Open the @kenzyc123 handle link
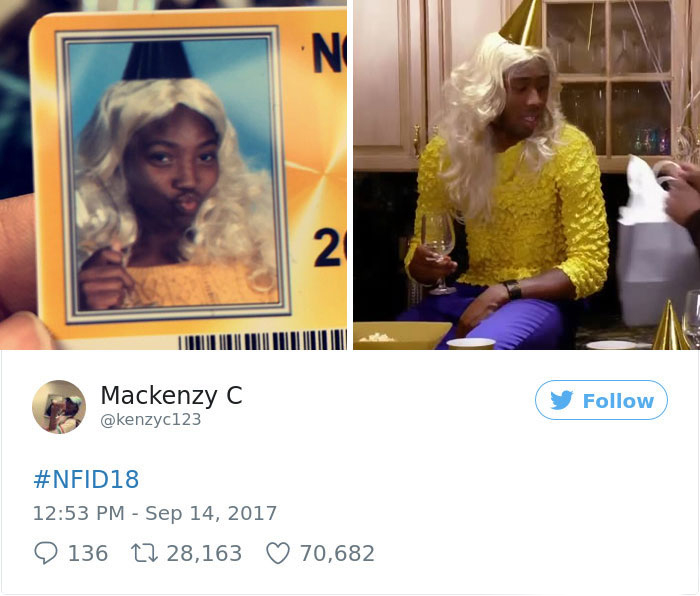This screenshot has width=700, height=596. (x=151, y=420)
